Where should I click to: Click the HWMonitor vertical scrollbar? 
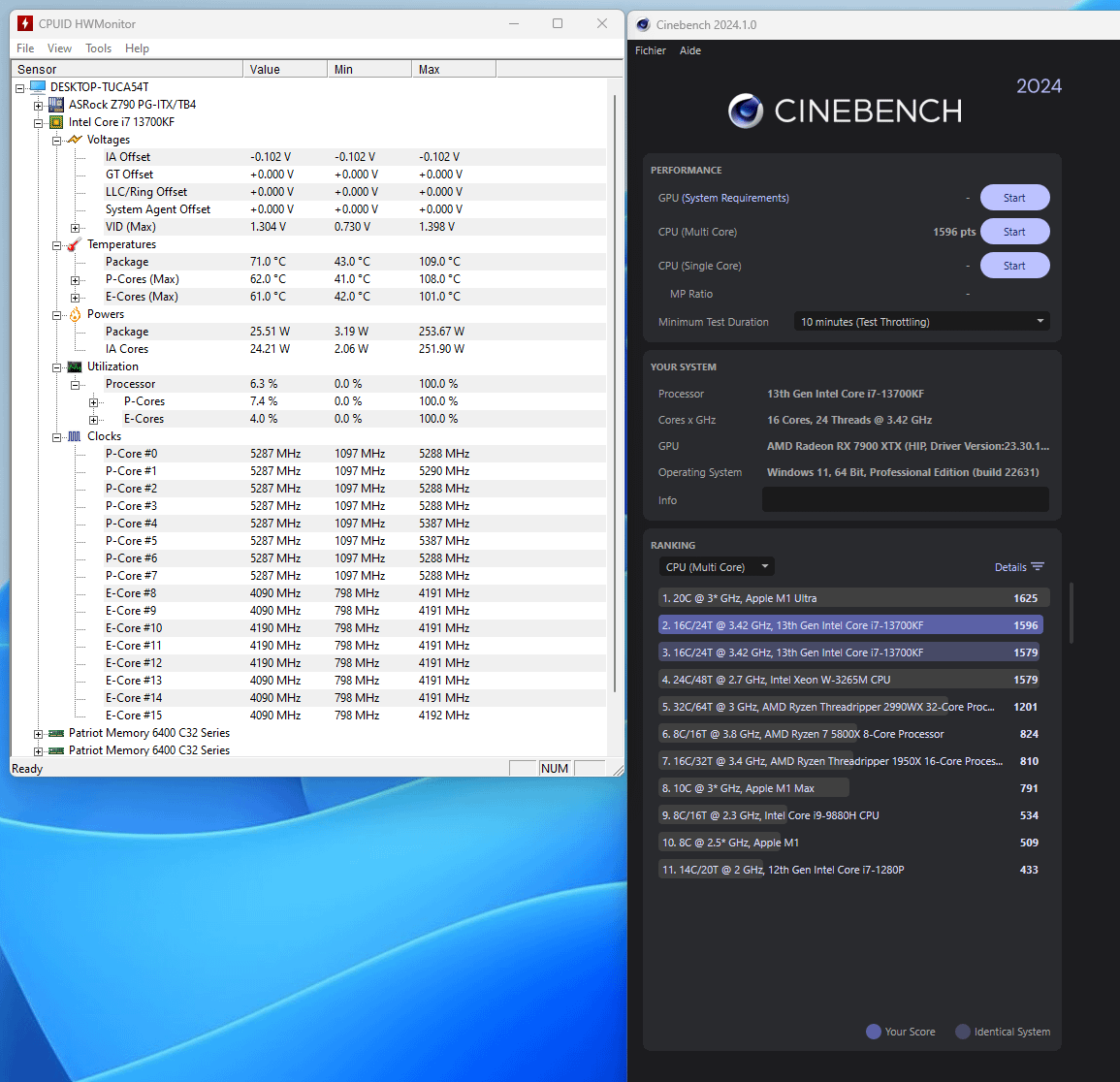pyautogui.click(x=614, y=393)
